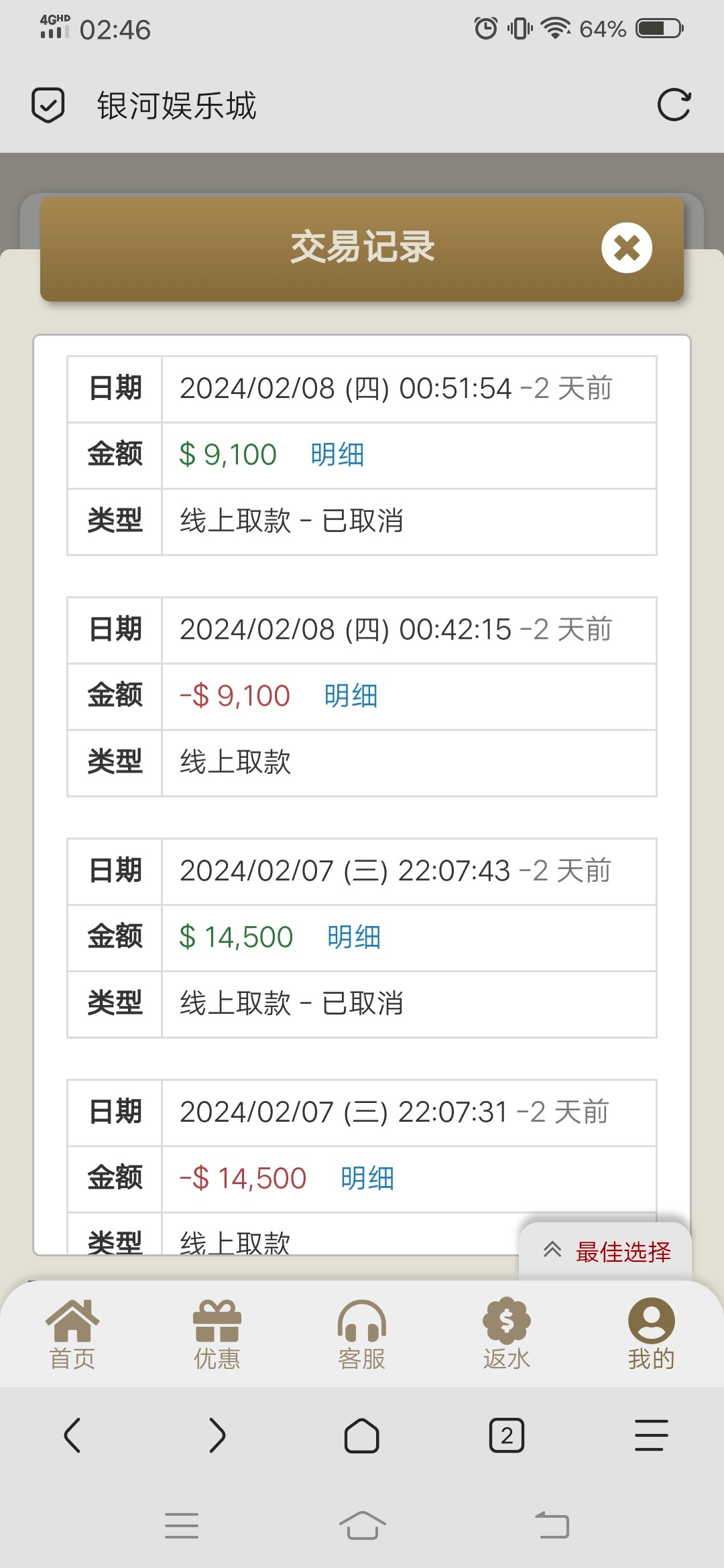
Task: Reload the page with refresh icon
Action: (x=674, y=105)
